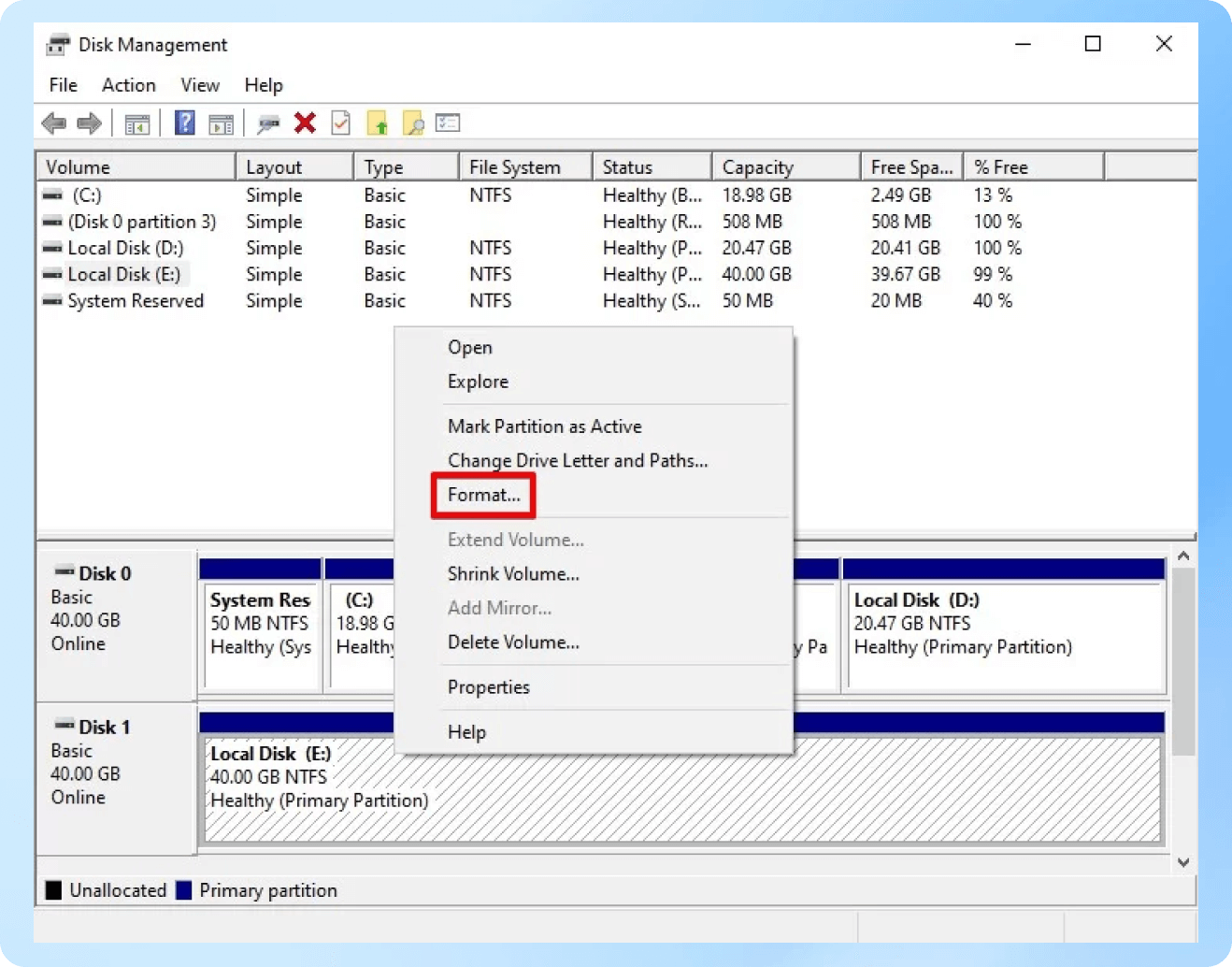Click the drive icon beside (C:) in volume list
This screenshot has height=967, width=1232.
[53, 195]
